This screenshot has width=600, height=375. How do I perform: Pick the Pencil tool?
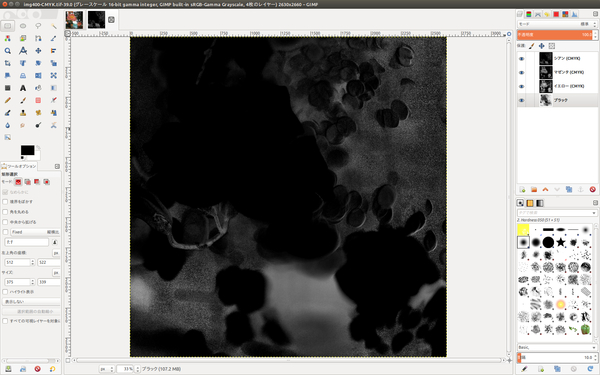8,100
